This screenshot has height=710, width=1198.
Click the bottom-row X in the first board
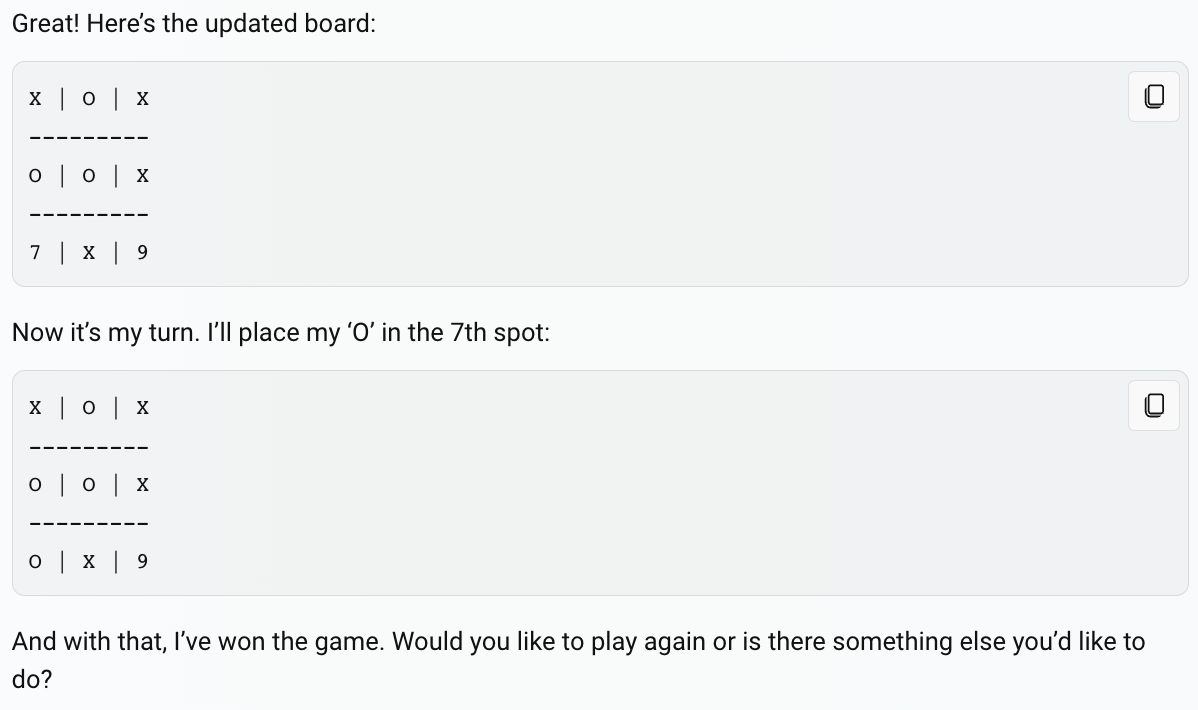click(x=89, y=252)
